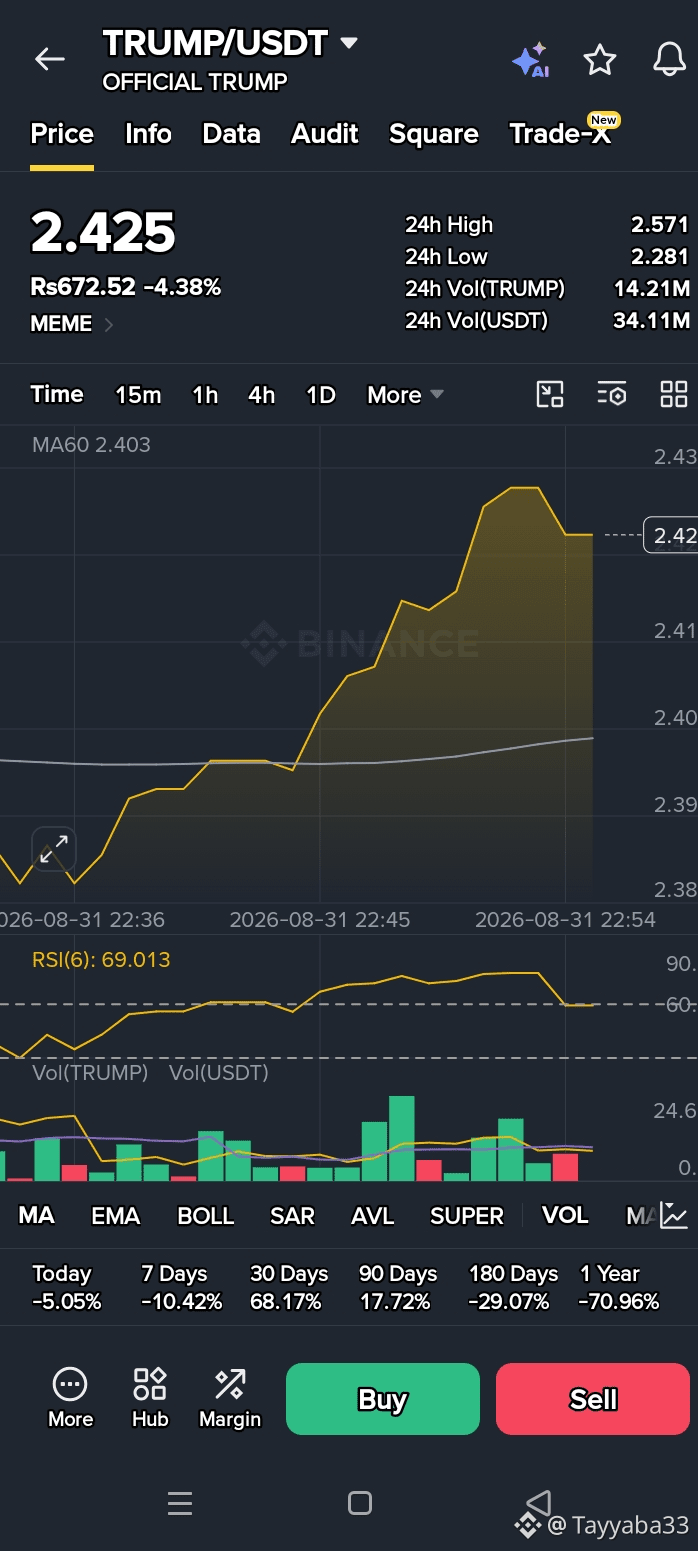Add TRUMP/USDT to favorites with star

tap(600, 60)
